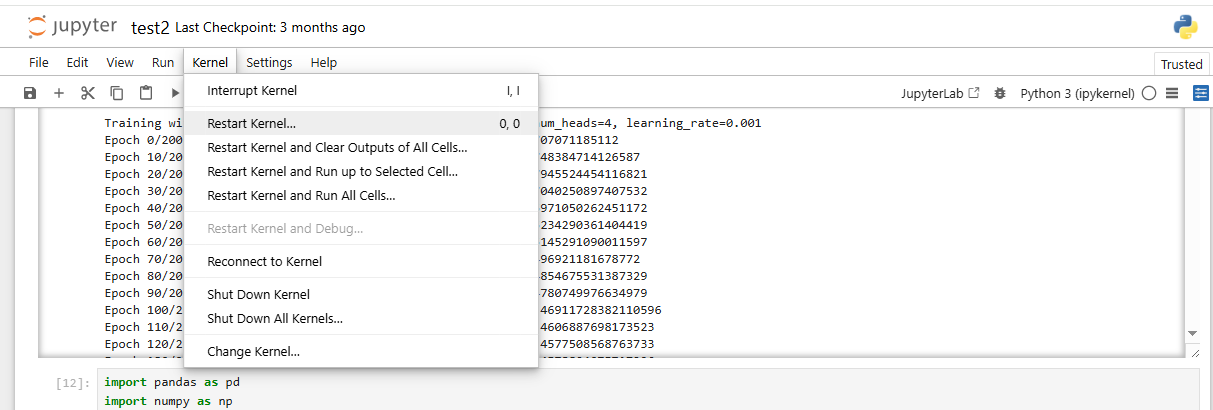The image size is (1213, 410).
Task: Click the kernel status circle indicator
Action: (1148, 93)
